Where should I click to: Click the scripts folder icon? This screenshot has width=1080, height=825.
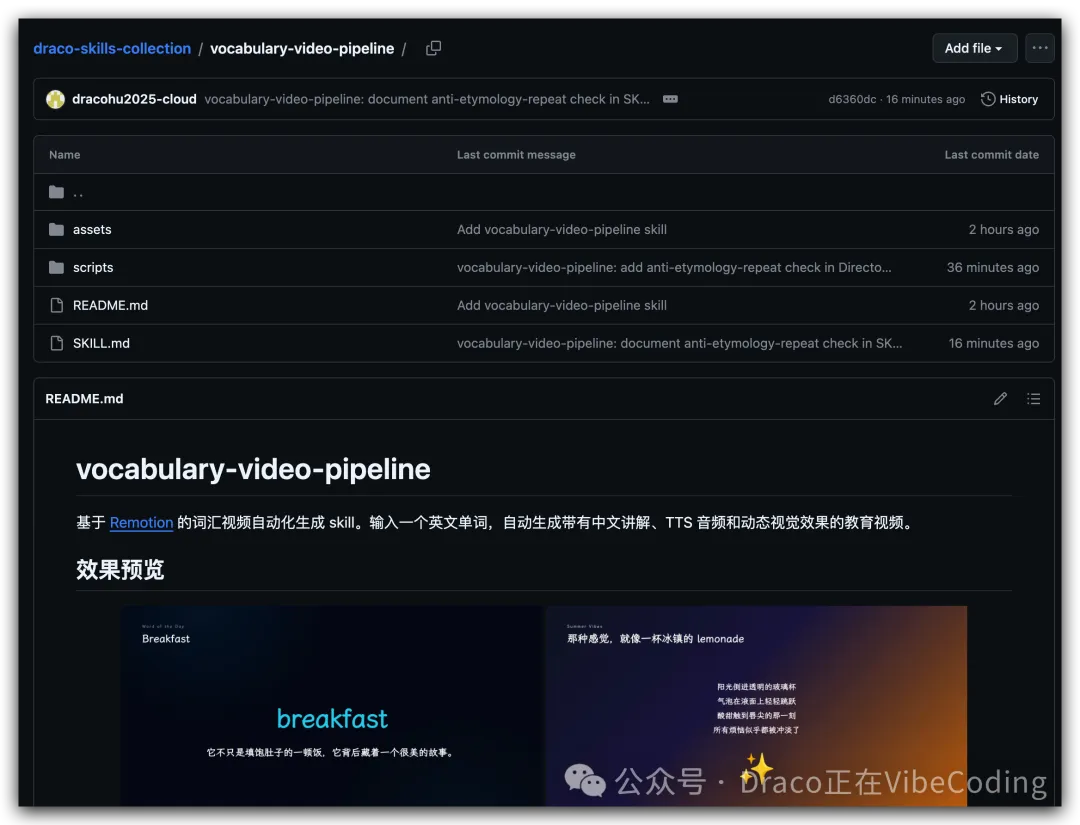pos(56,268)
